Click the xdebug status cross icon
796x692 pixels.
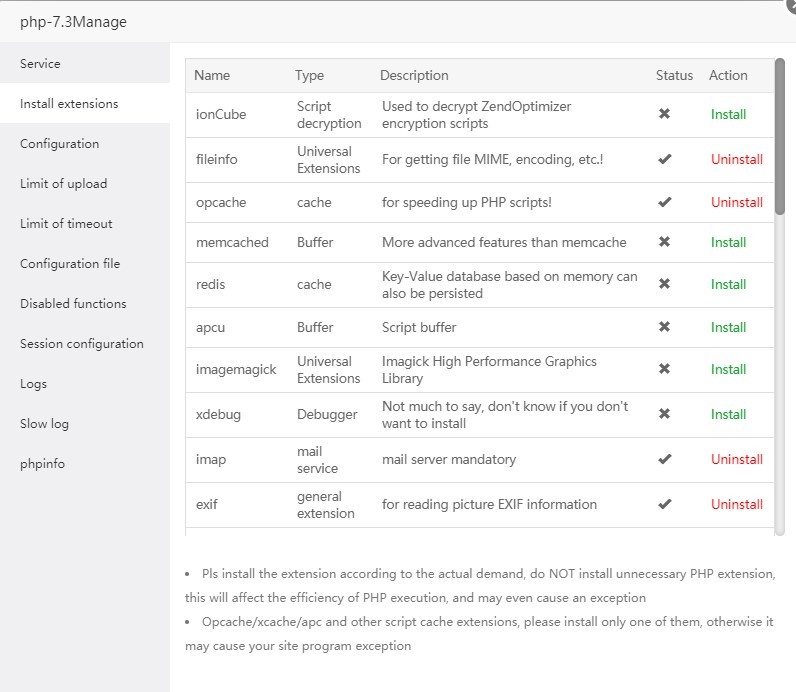664,414
